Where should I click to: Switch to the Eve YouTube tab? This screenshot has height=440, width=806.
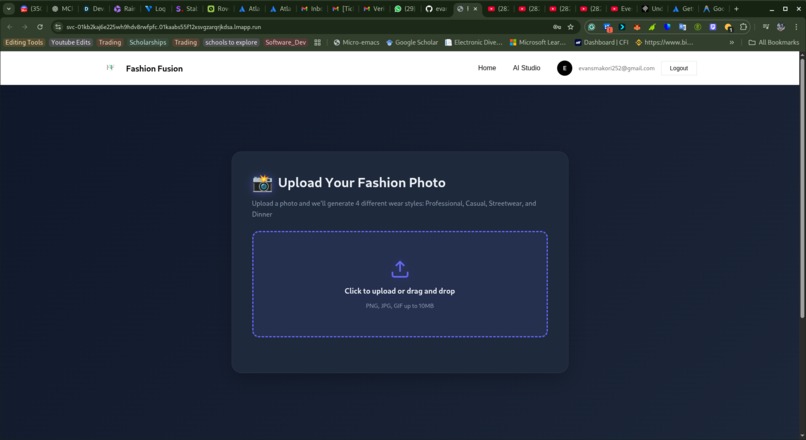tap(621, 9)
